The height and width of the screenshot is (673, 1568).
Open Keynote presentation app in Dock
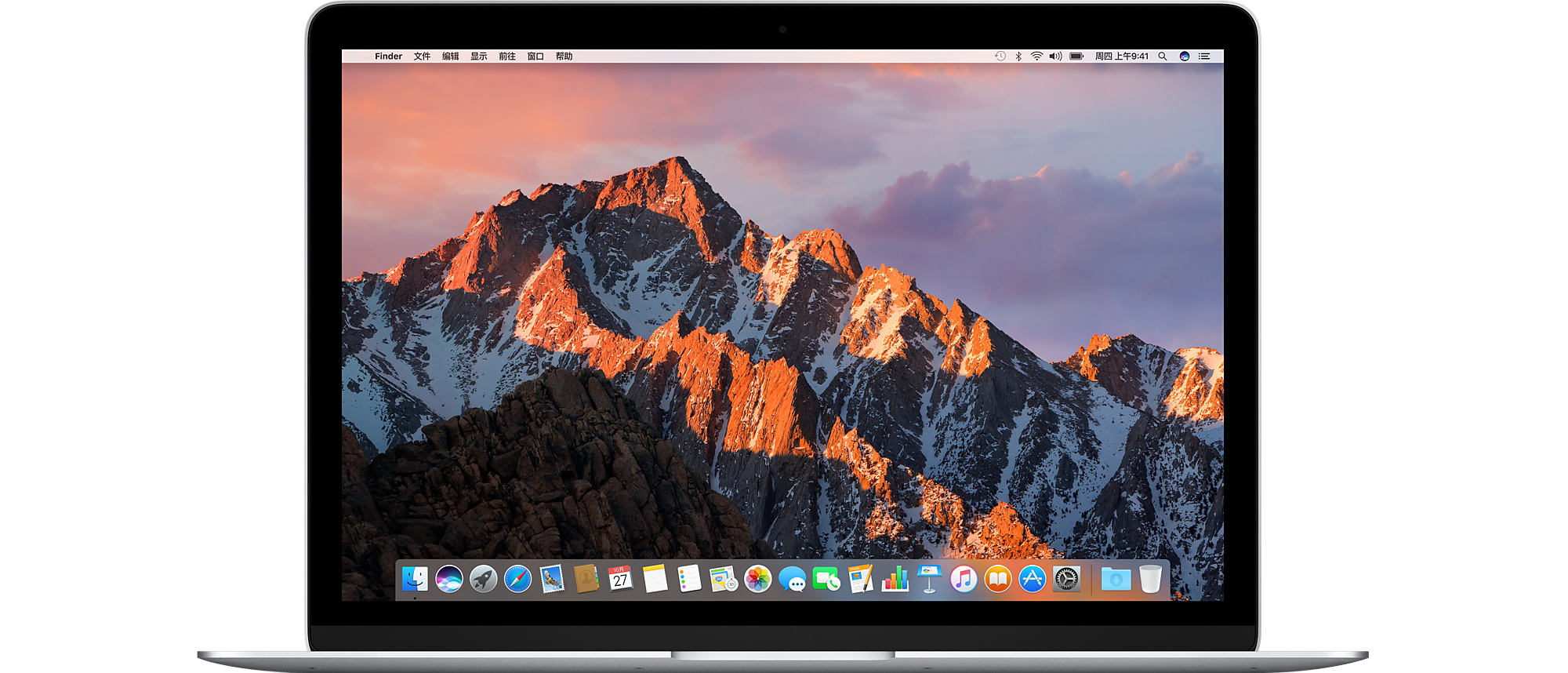tap(929, 579)
